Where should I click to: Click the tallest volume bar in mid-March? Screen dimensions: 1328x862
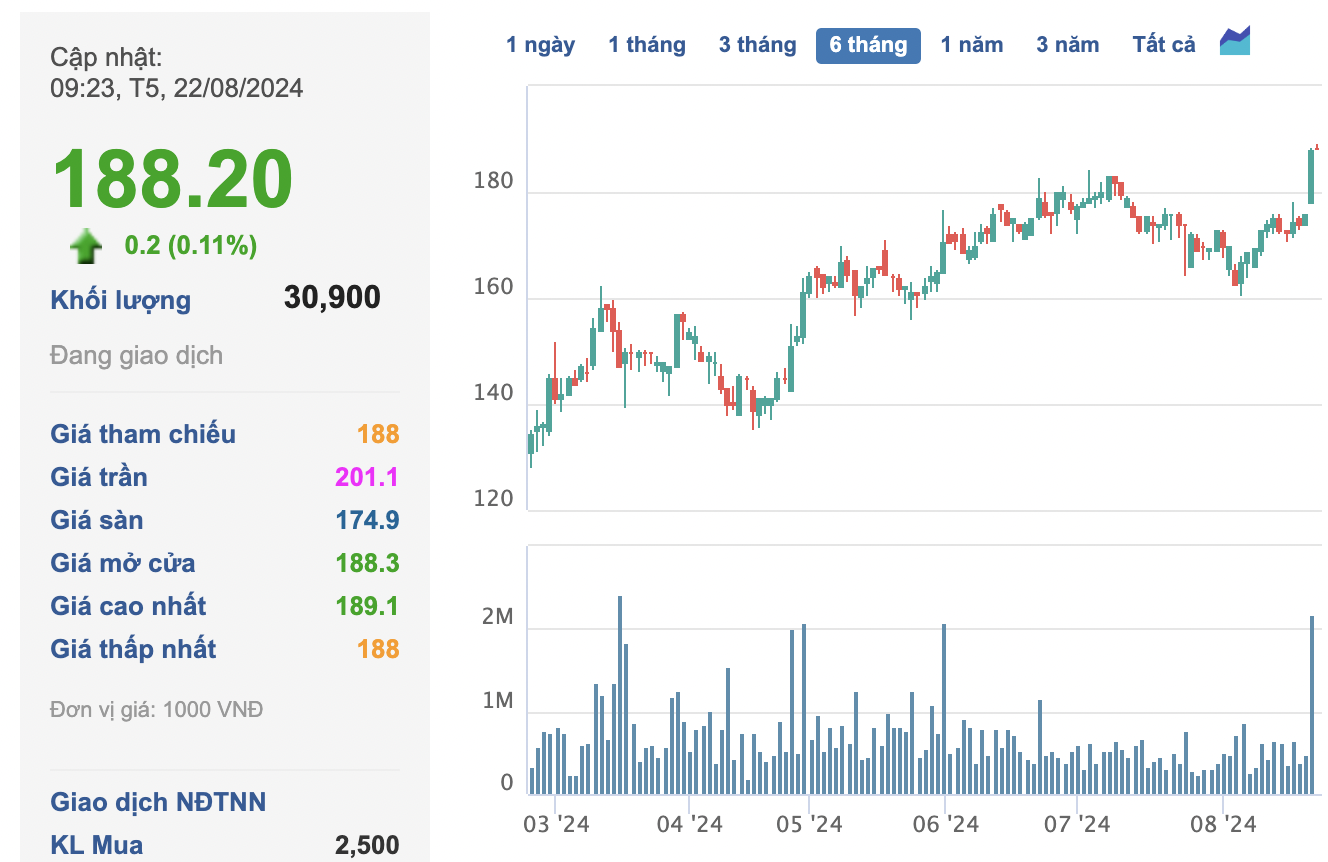pos(620,695)
